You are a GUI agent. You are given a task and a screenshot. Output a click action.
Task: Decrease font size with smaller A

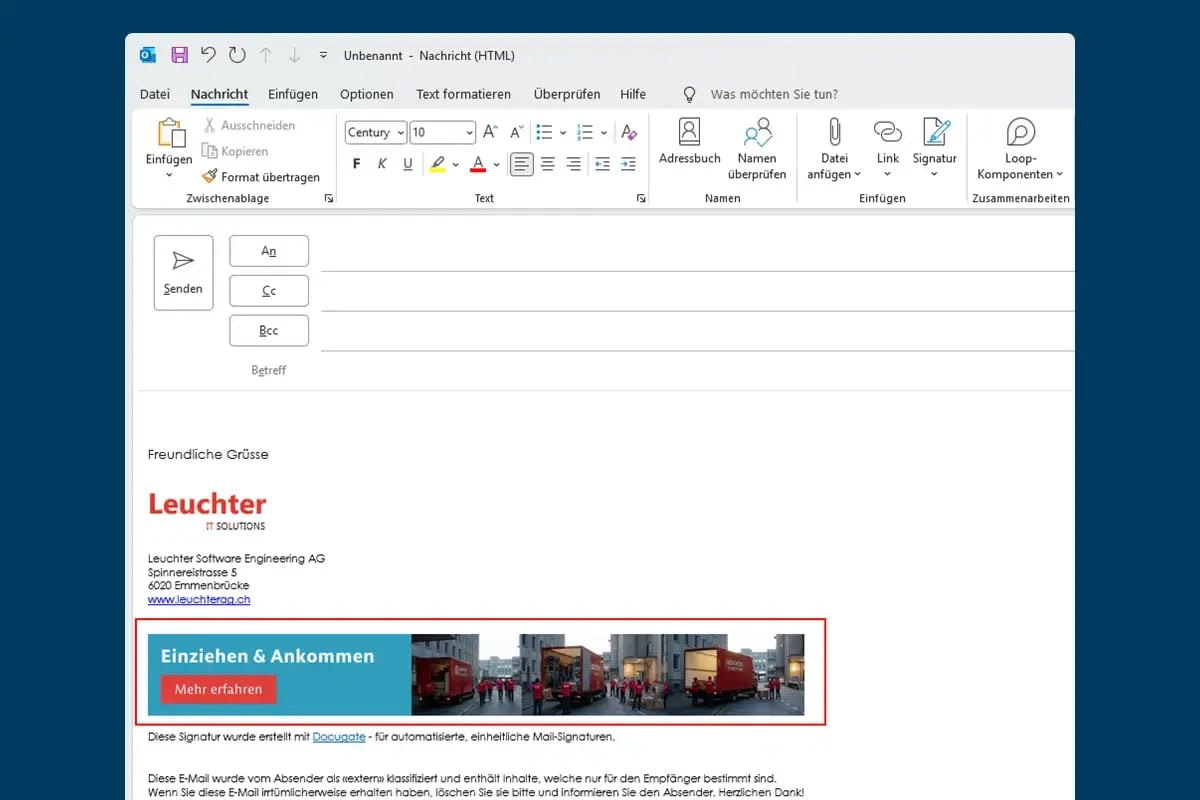(x=517, y=132)
